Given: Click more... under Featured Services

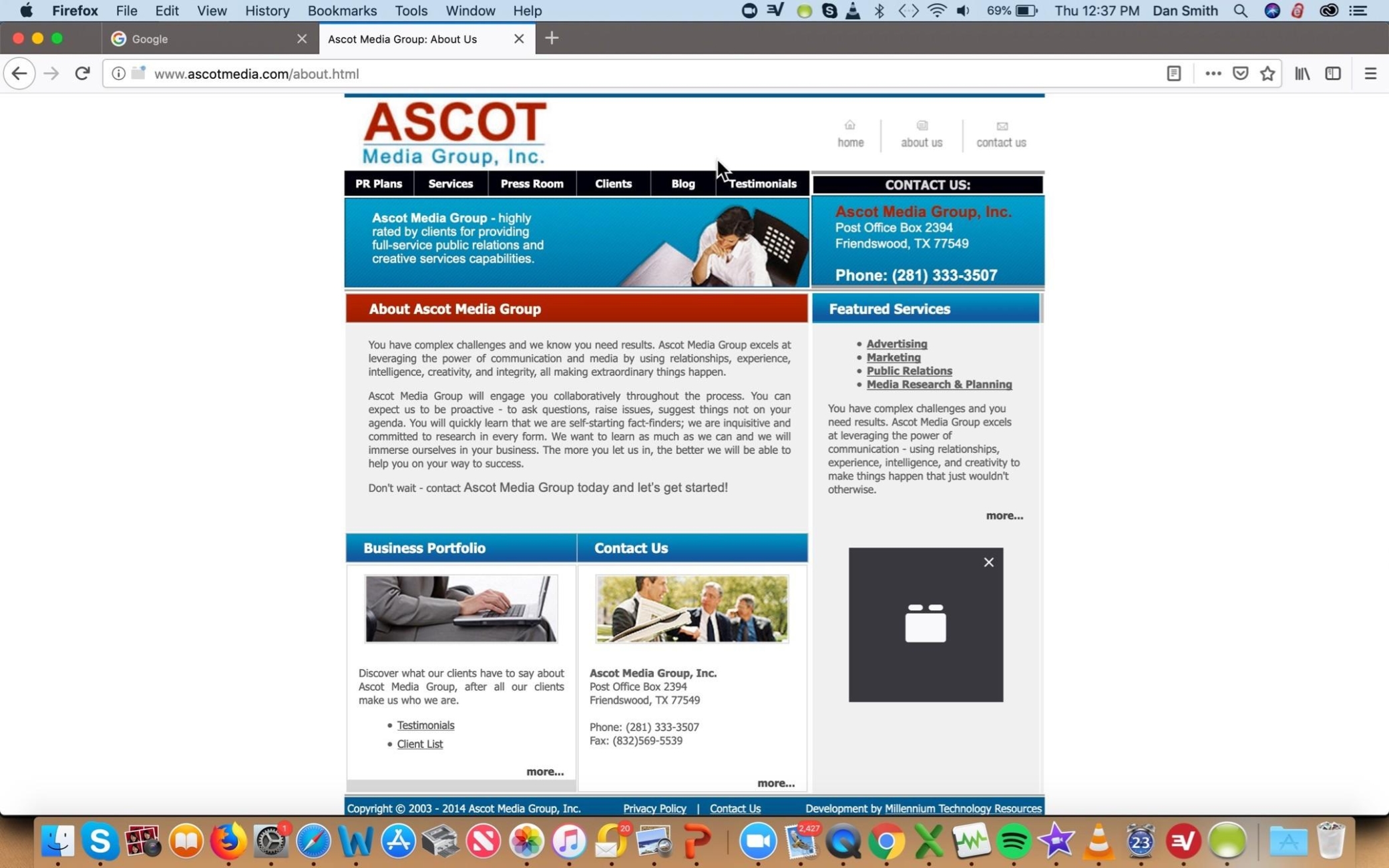Looking at the screenshot, I should click(1004, 515).
